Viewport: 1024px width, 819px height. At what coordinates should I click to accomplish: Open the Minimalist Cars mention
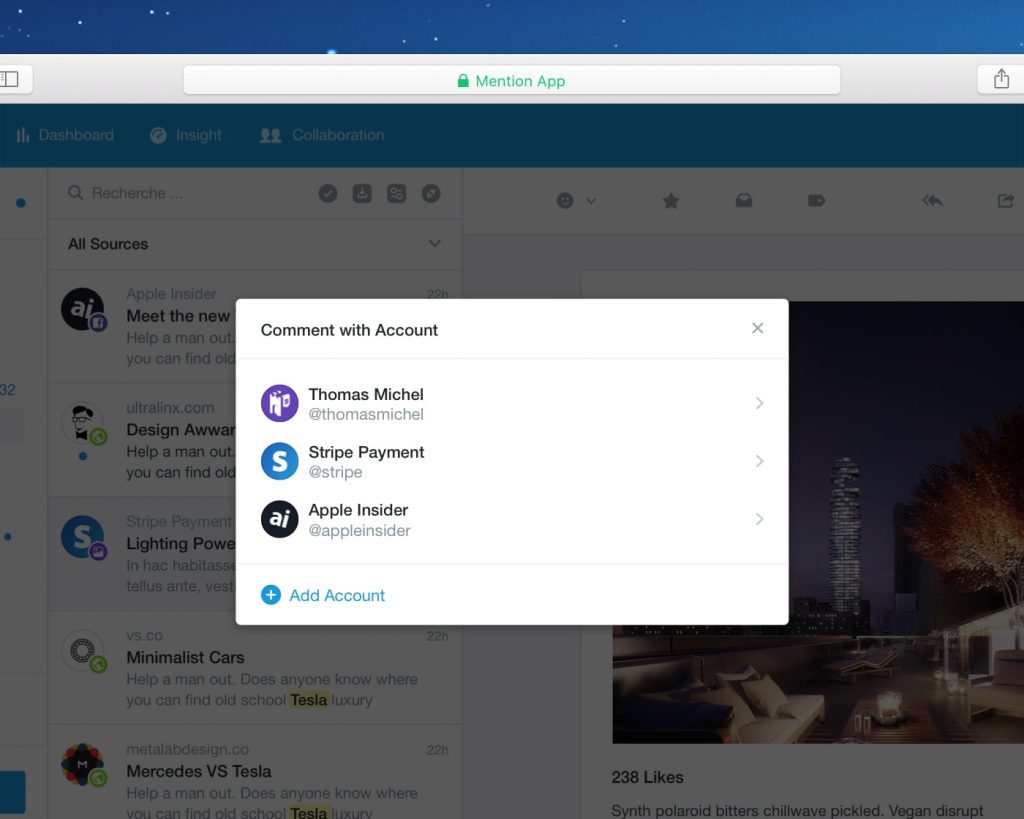255,667
